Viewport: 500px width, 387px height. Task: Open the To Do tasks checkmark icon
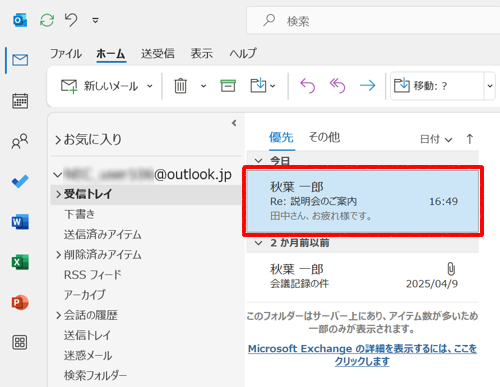[20, 181]
